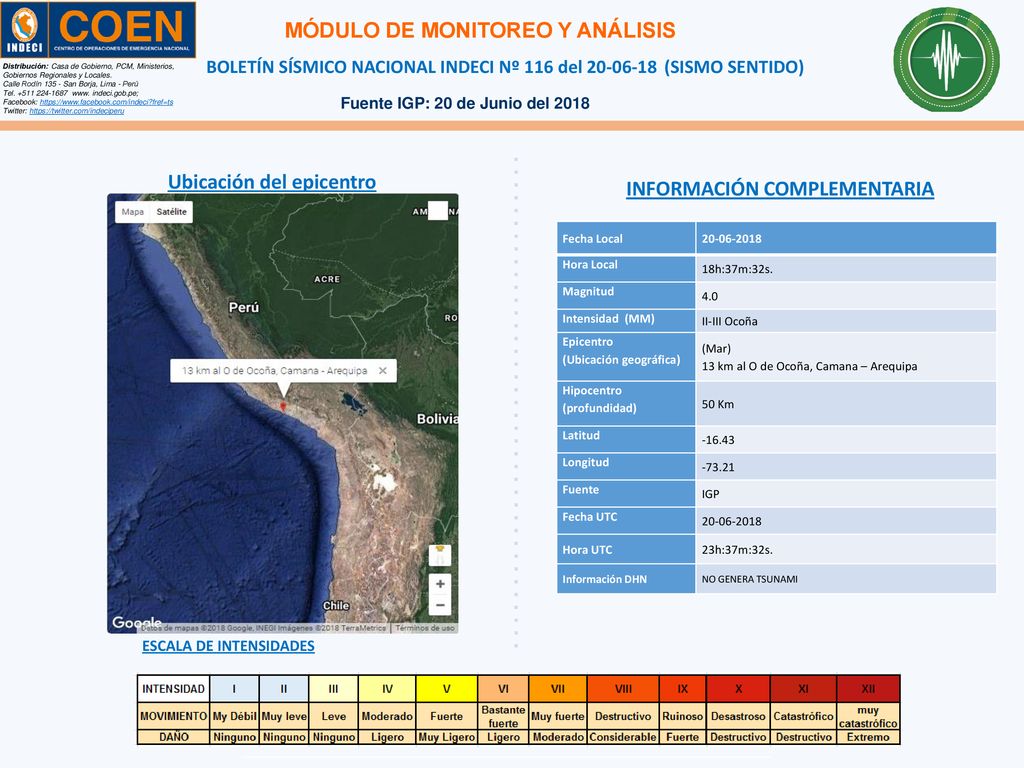Click the Magnitud value 4.0
This screenshot has width=1024, height=768.
(710, 296)
